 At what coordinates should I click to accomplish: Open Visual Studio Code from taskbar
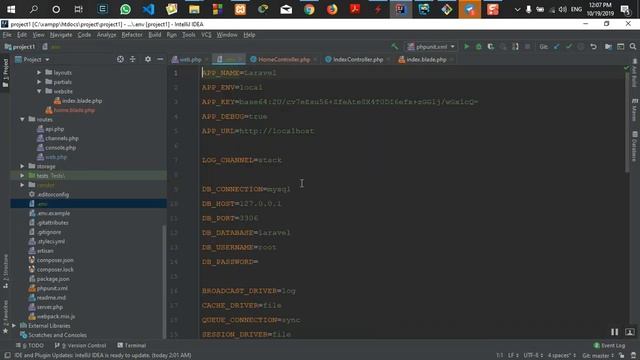pos(149,9)
